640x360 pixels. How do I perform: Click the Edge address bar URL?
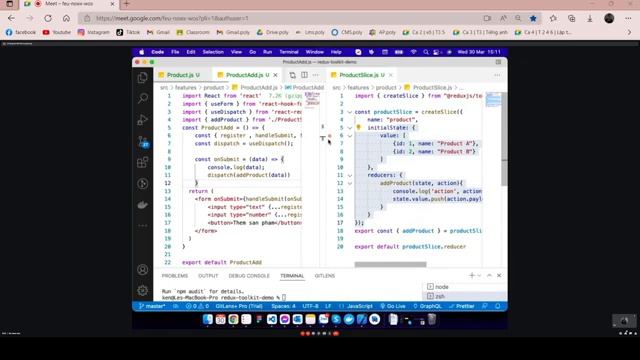click(172, 18)
